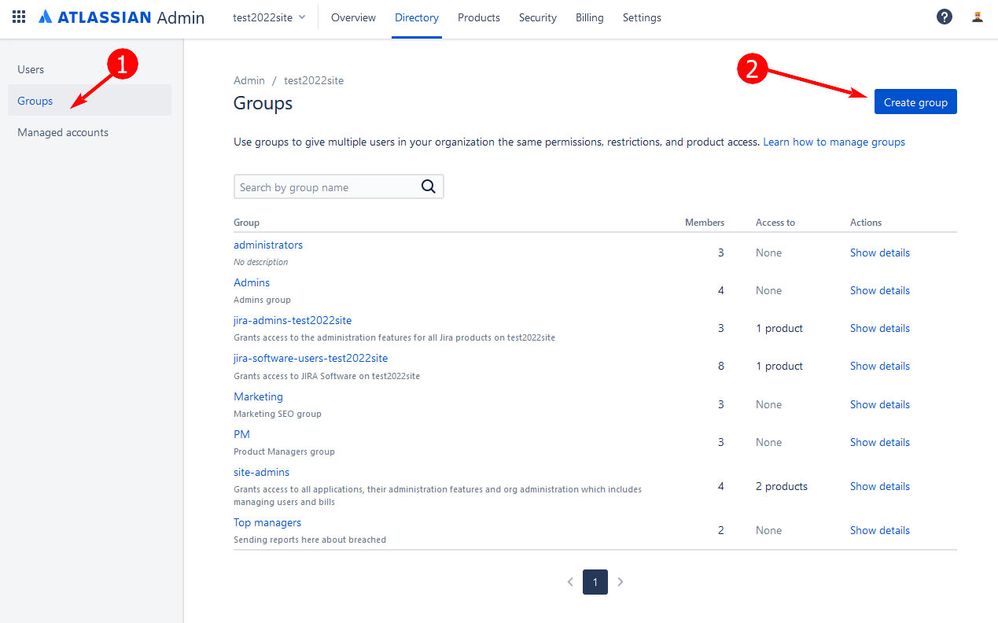This screenshot has height=623, width=998.
Task: Click 'No description' under administrators
Action: tap(260, 262)
